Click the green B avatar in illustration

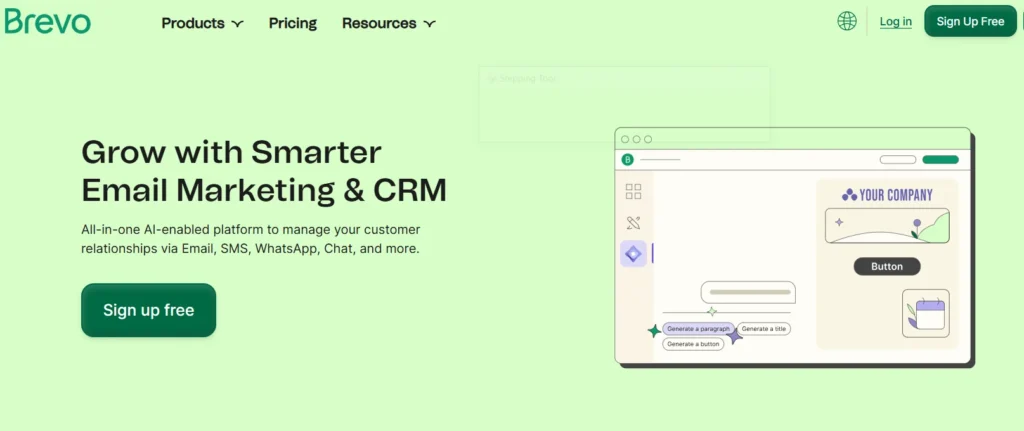click(x=627, y=159)
